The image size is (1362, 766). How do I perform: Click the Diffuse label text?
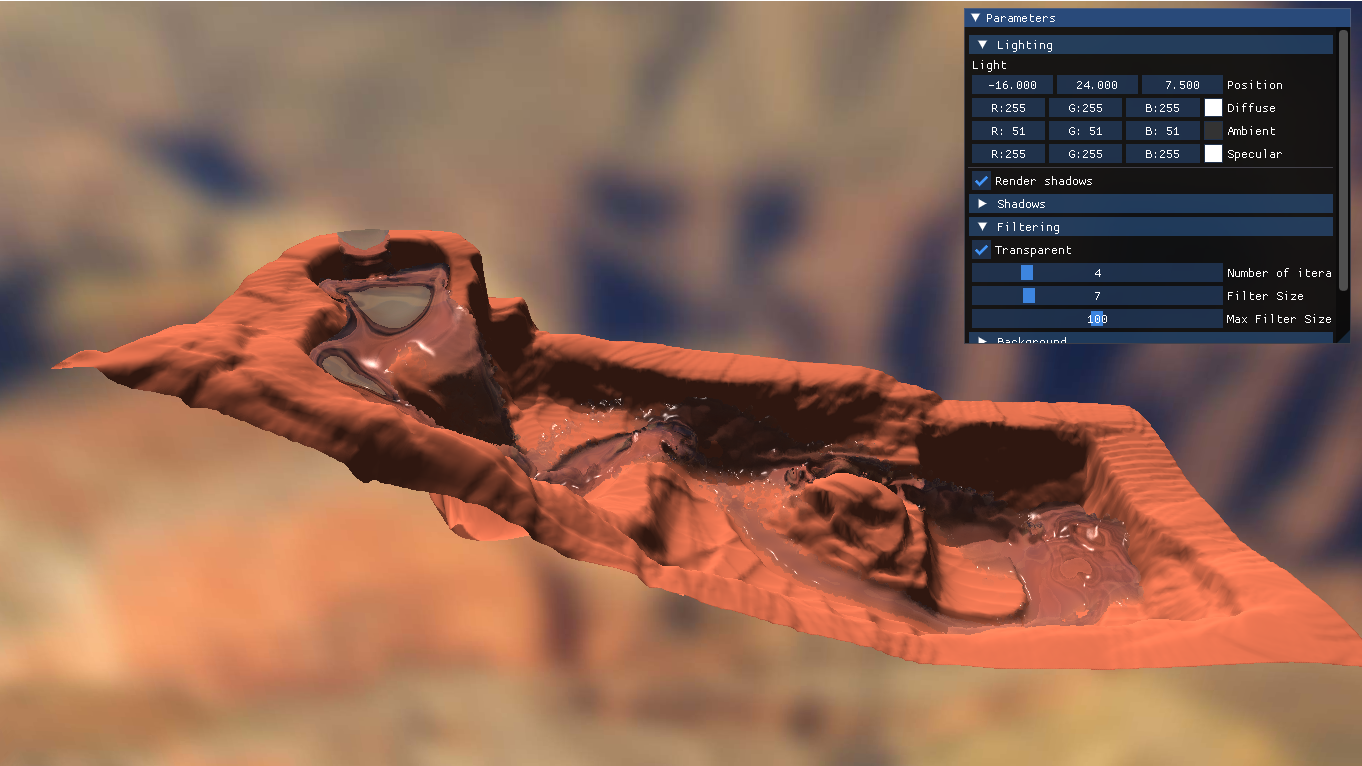pos(1251,108)
